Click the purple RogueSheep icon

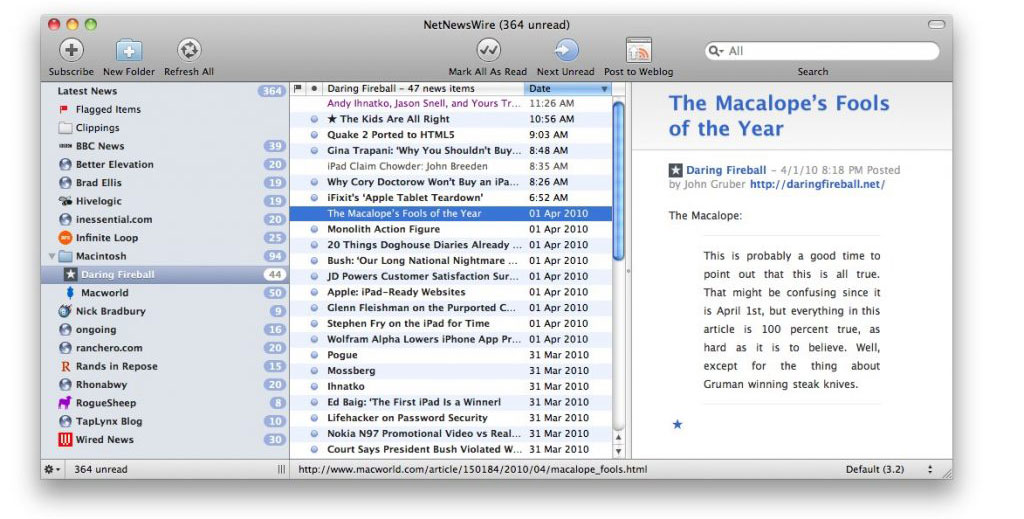coord(65,403)
